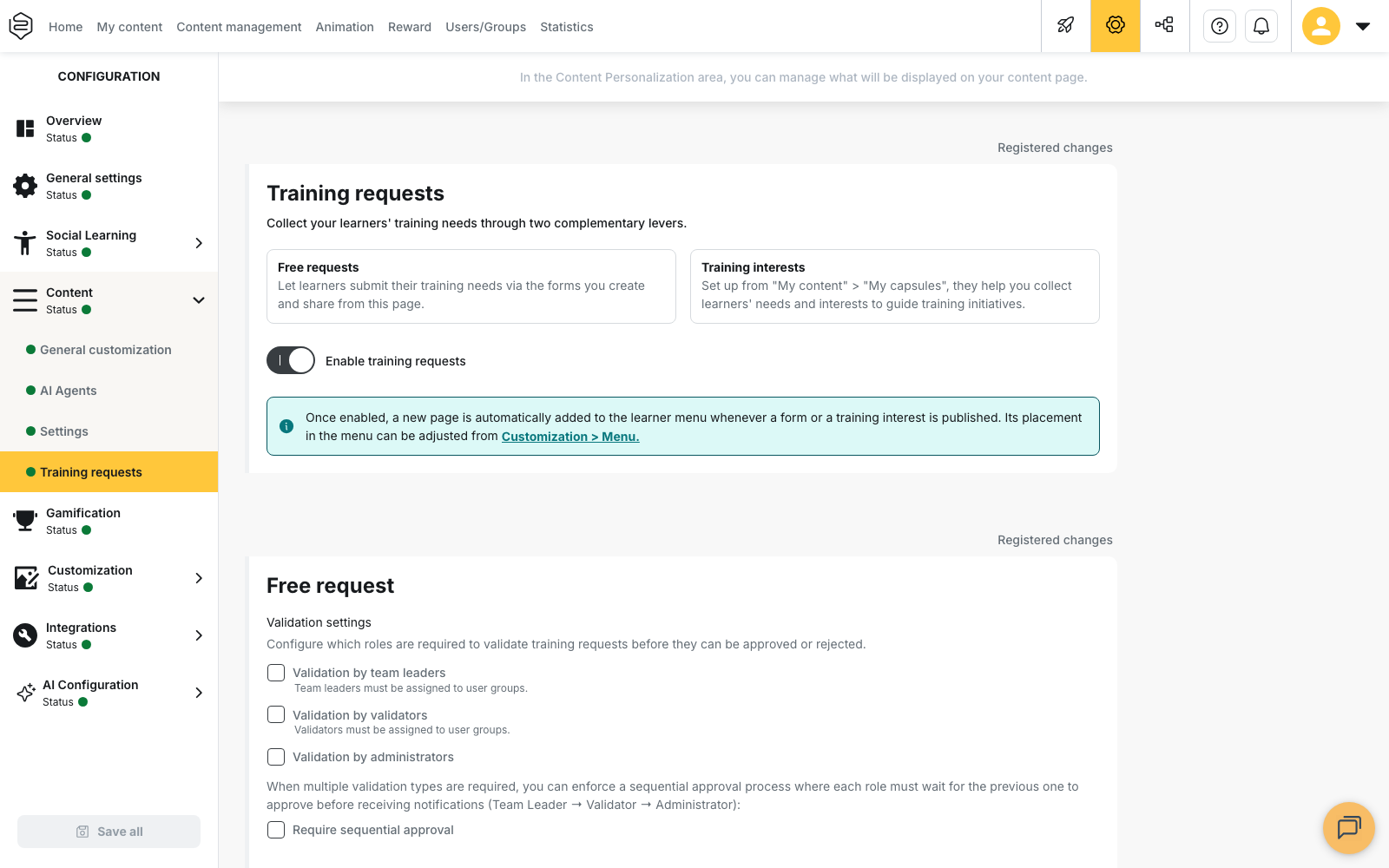Screen dimensions: 1389x868
Task: Expand the AI Configuration chevron
Action: click(199, 693)
